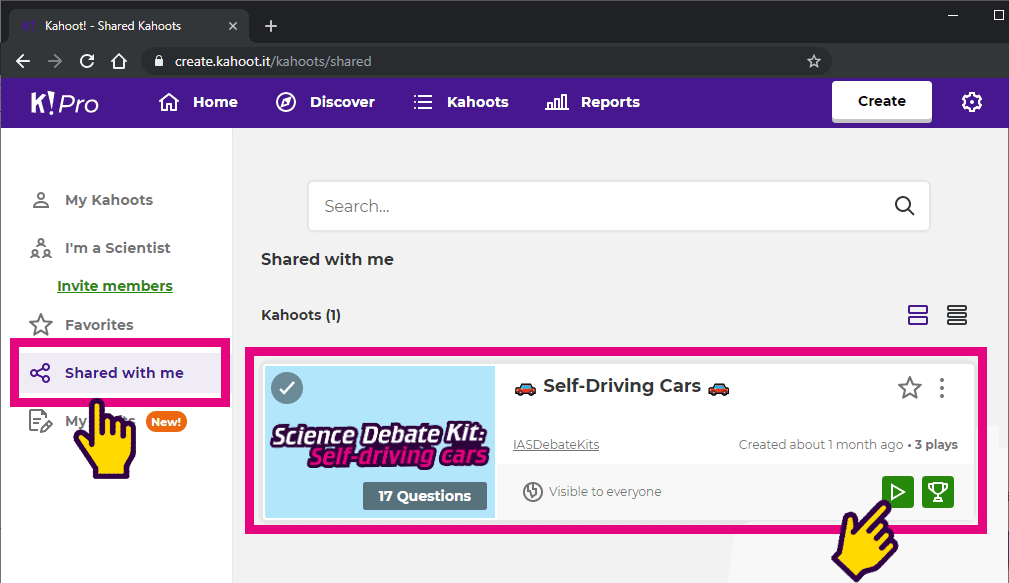Bookmark this page with the star

click(x=814, y=61)
